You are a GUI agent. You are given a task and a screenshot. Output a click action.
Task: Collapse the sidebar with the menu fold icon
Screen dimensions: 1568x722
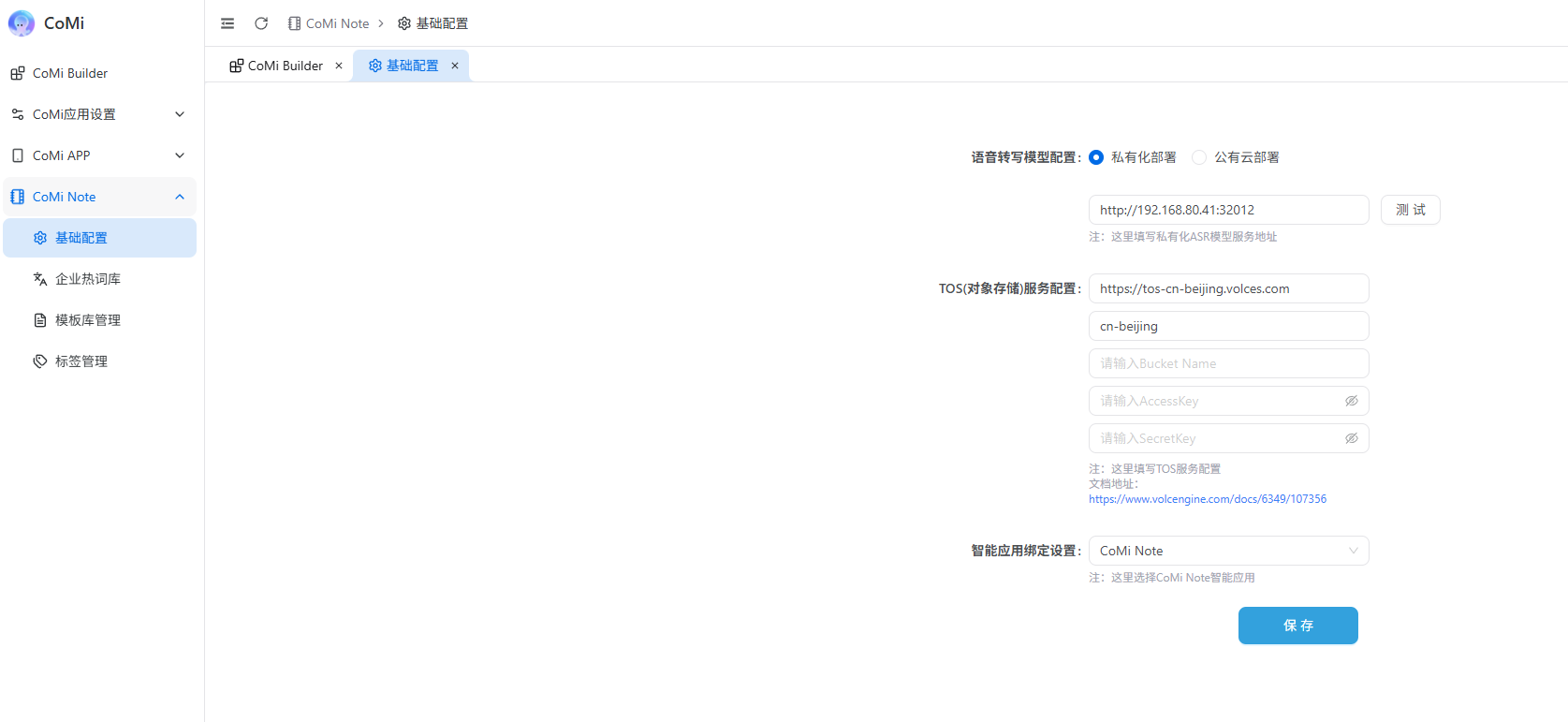(x=227, y=23)
